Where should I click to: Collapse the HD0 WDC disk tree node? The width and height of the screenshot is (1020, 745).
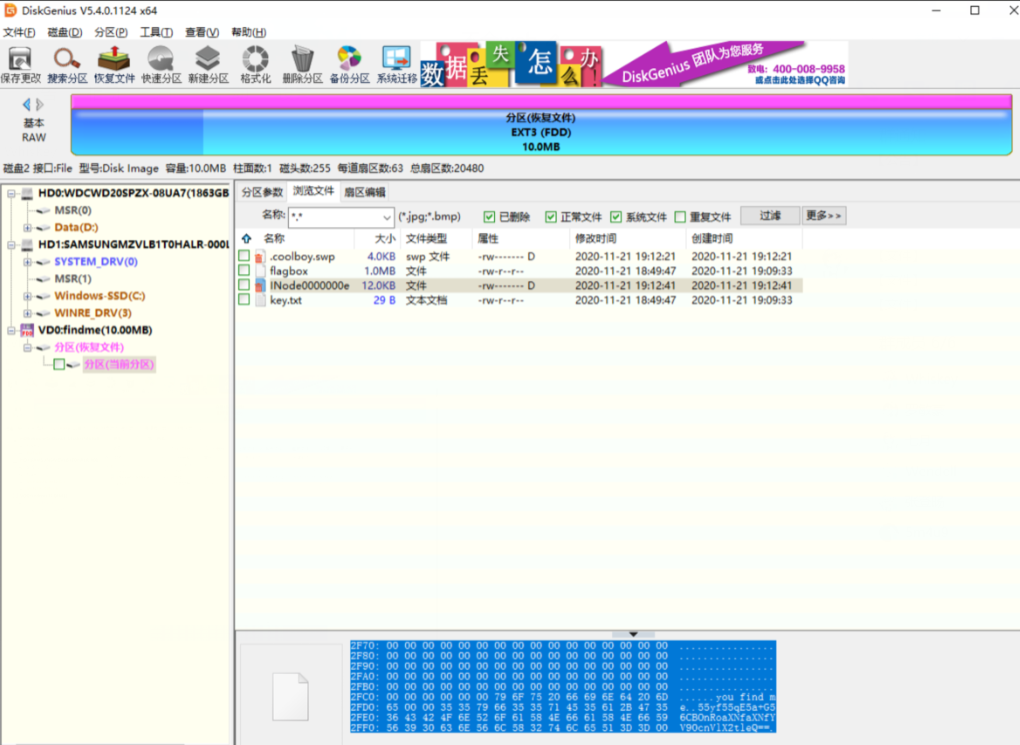coord(11,193)
